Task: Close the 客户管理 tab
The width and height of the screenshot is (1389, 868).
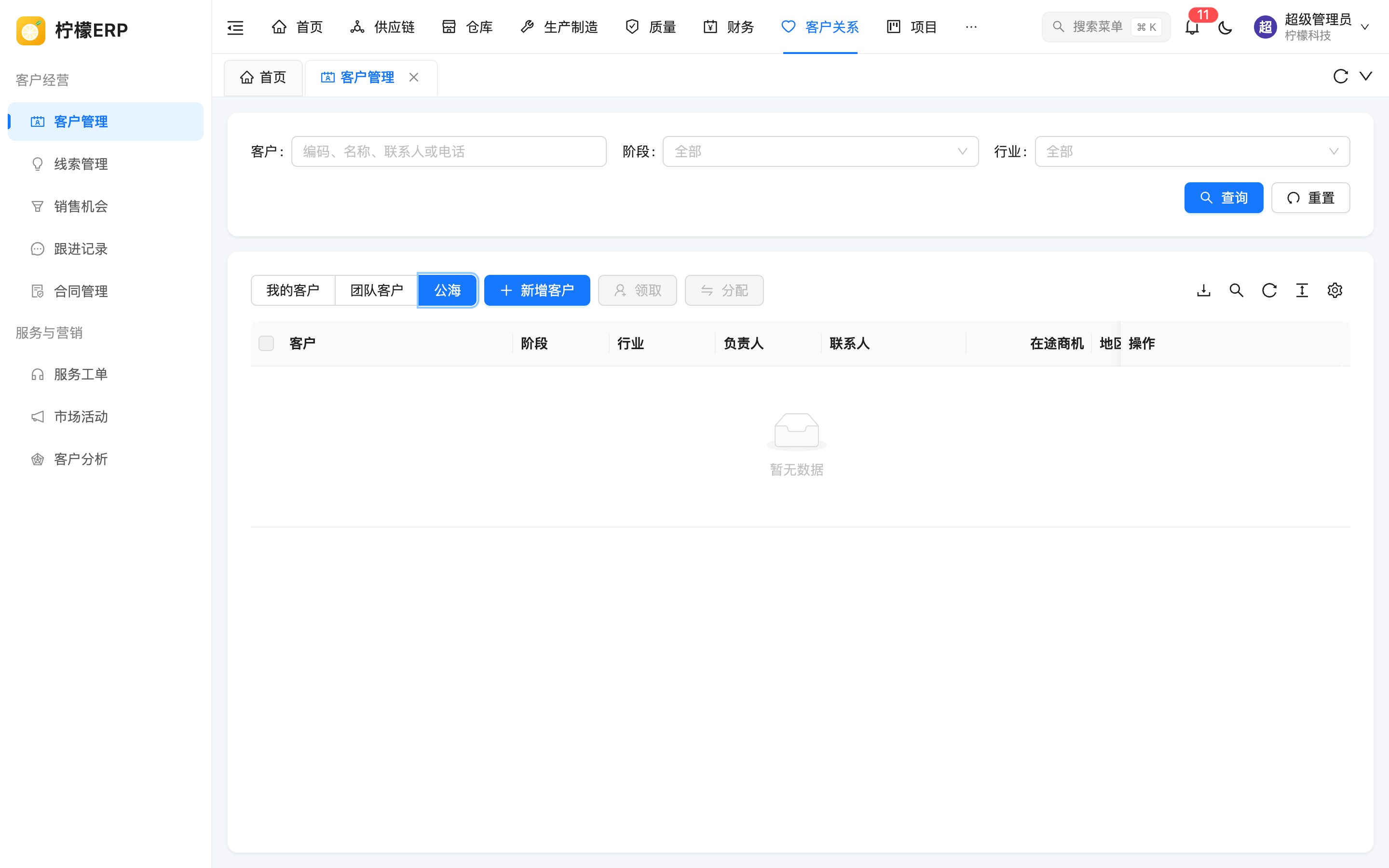Action: tap(413, 77)
